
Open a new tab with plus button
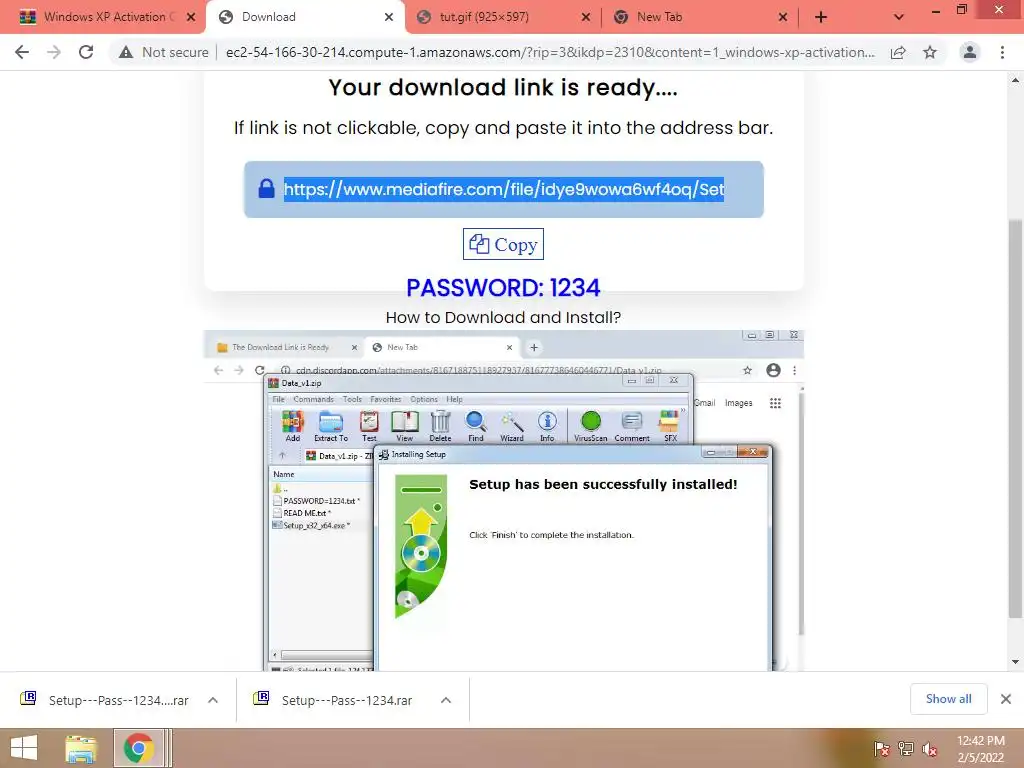(821, 18)
